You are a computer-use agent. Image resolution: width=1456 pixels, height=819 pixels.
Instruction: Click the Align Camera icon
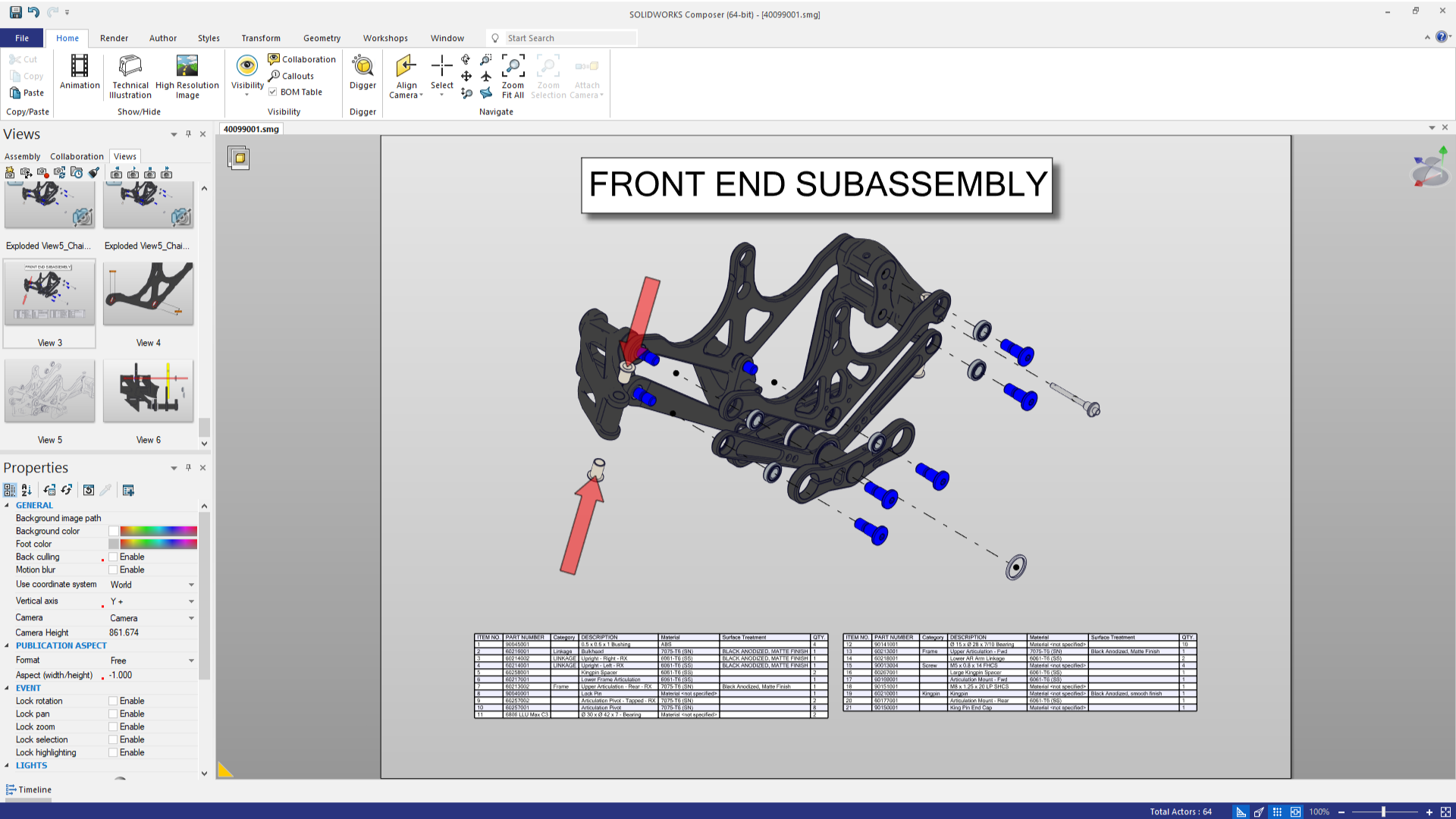coord(406,74)
